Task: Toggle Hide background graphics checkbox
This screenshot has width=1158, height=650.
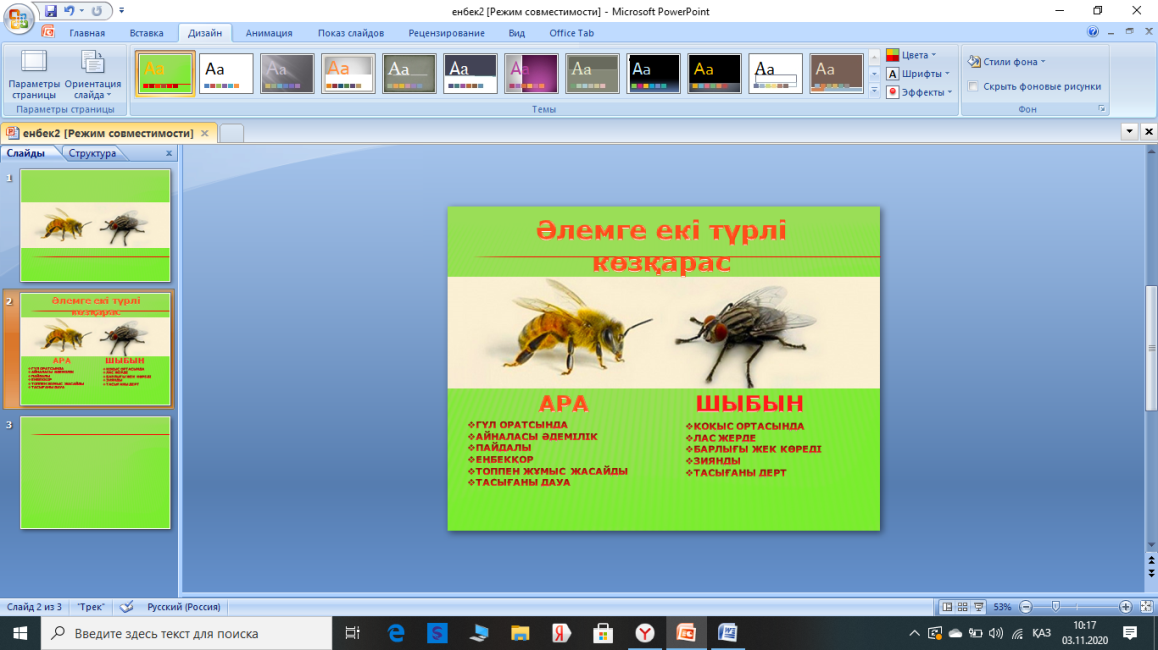Action: pyautogui.click(x=973, y=86)
